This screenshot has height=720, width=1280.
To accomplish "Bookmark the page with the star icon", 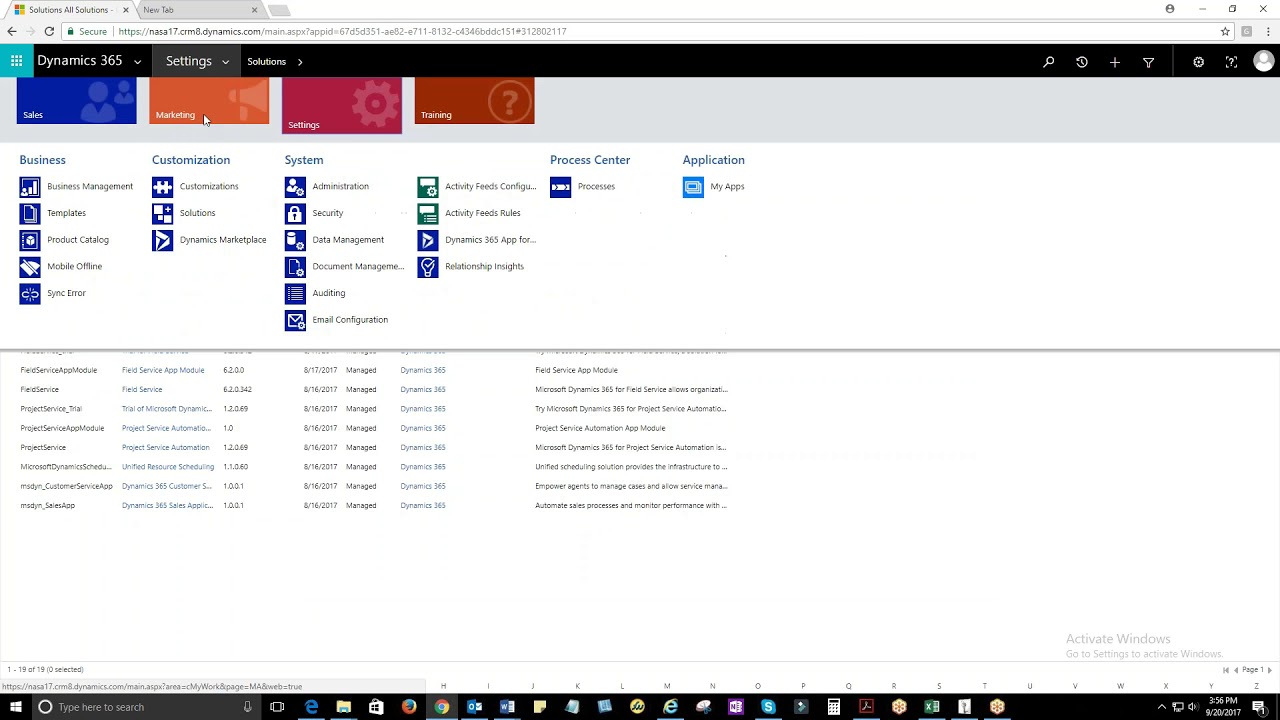I will click(1225, 31).
